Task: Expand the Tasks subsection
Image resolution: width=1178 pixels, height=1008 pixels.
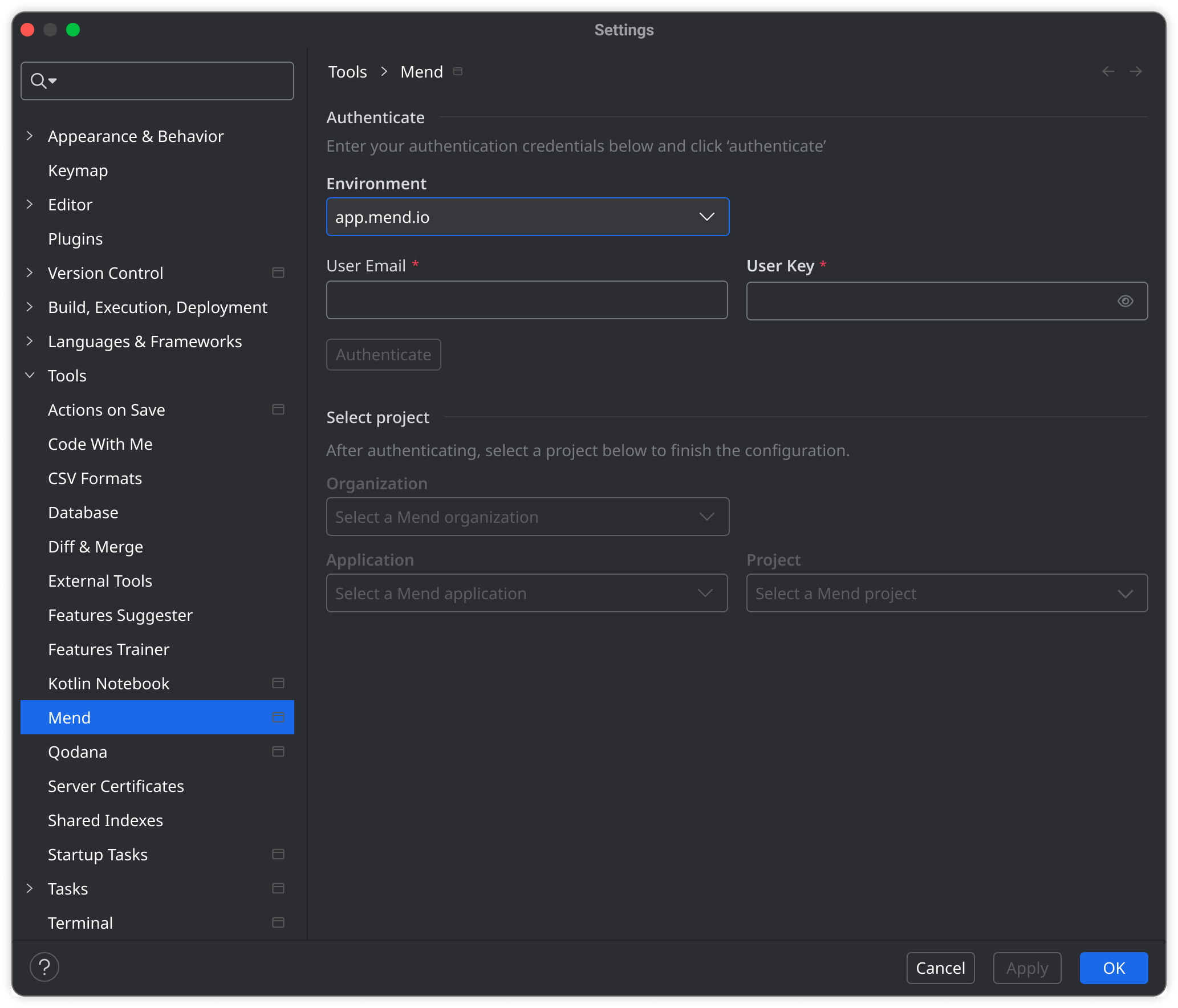Action: [x=30, y=888]
